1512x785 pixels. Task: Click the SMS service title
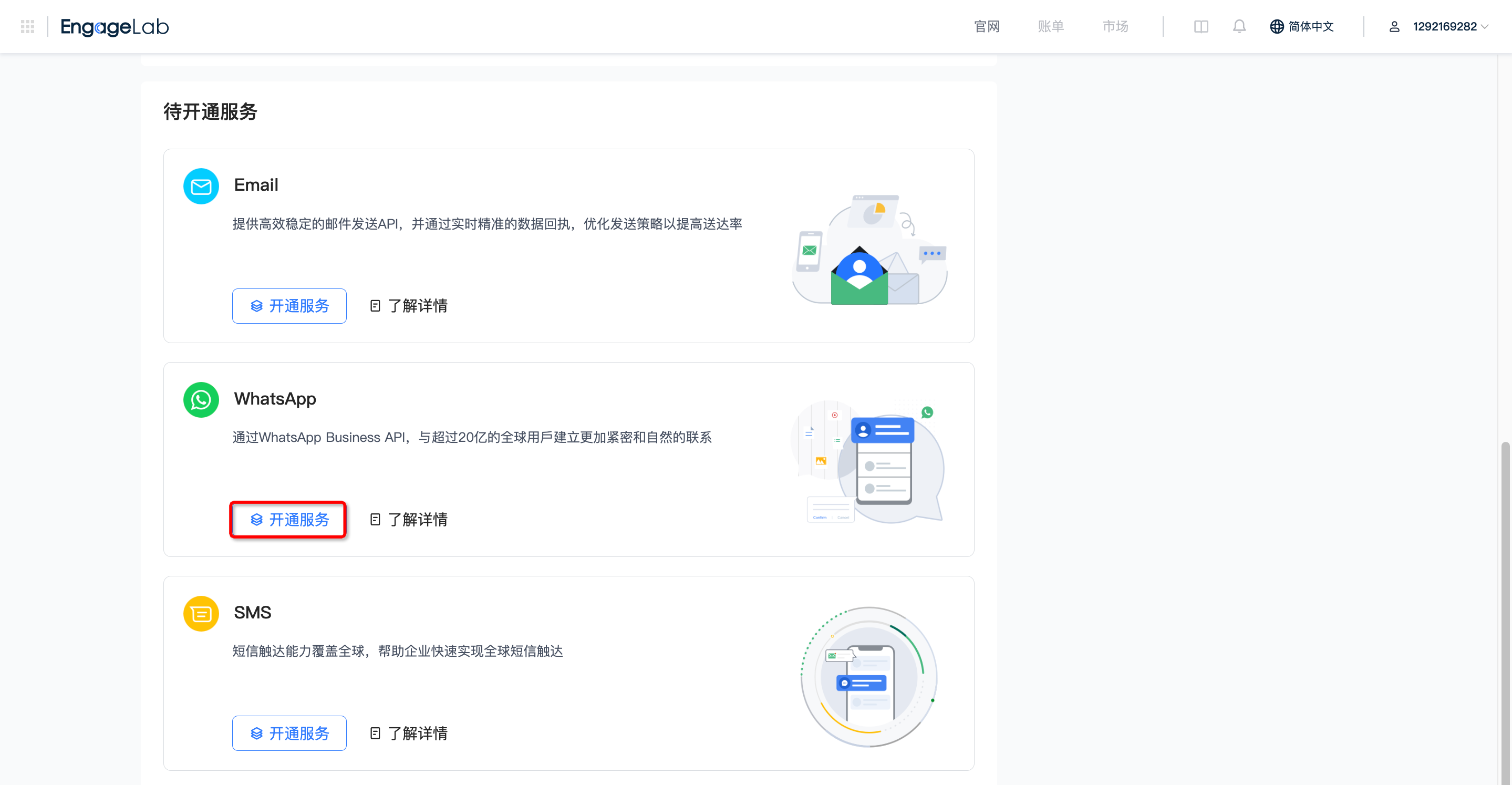tap(252, 612)
